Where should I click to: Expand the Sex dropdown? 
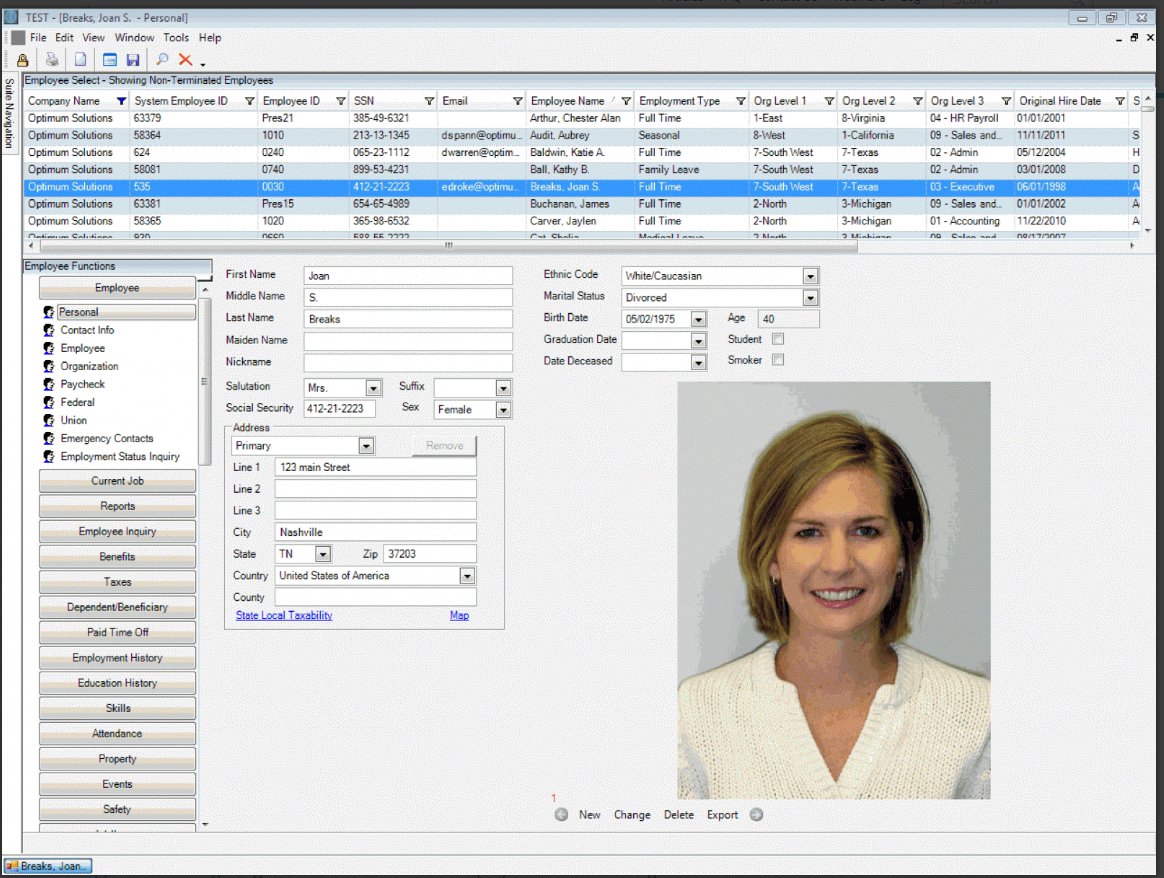[x=503, y=410]
